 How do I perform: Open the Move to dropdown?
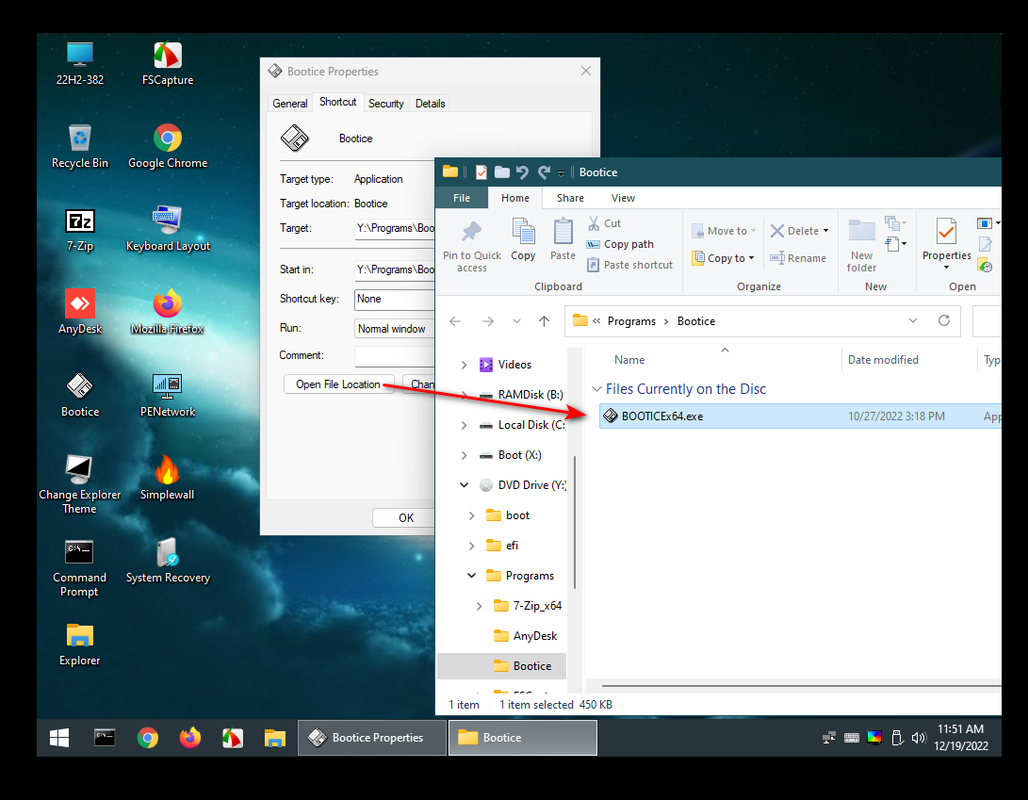pos(724,231)
